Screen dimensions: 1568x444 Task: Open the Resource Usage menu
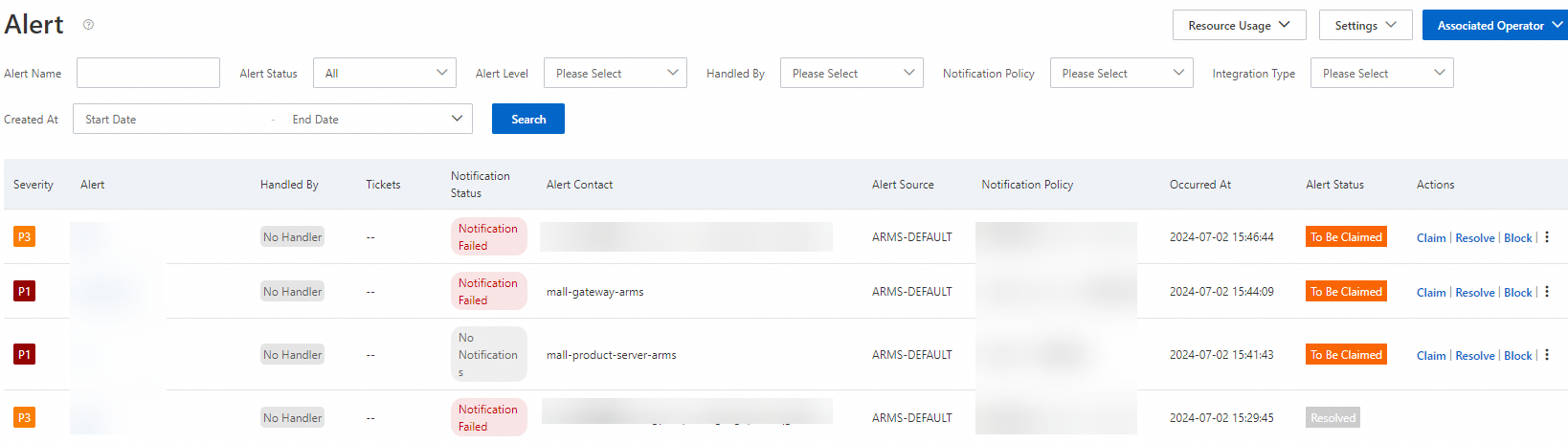coord(1239,26)
